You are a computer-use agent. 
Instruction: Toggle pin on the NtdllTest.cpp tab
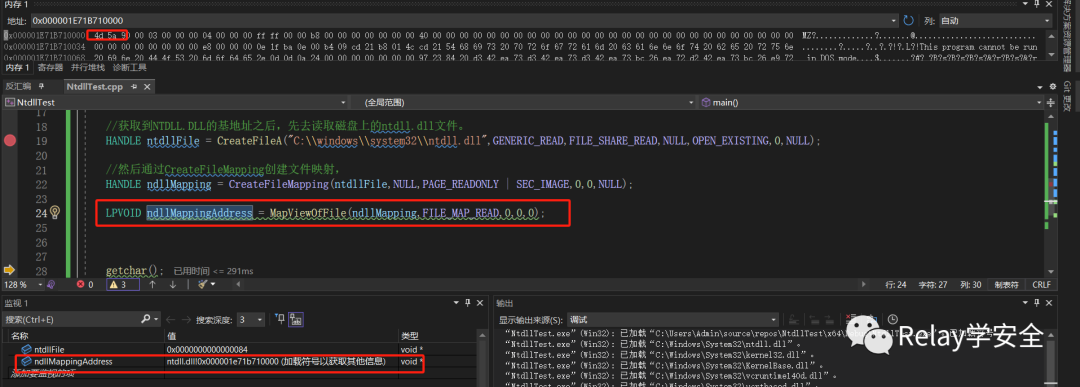[134, 87]
